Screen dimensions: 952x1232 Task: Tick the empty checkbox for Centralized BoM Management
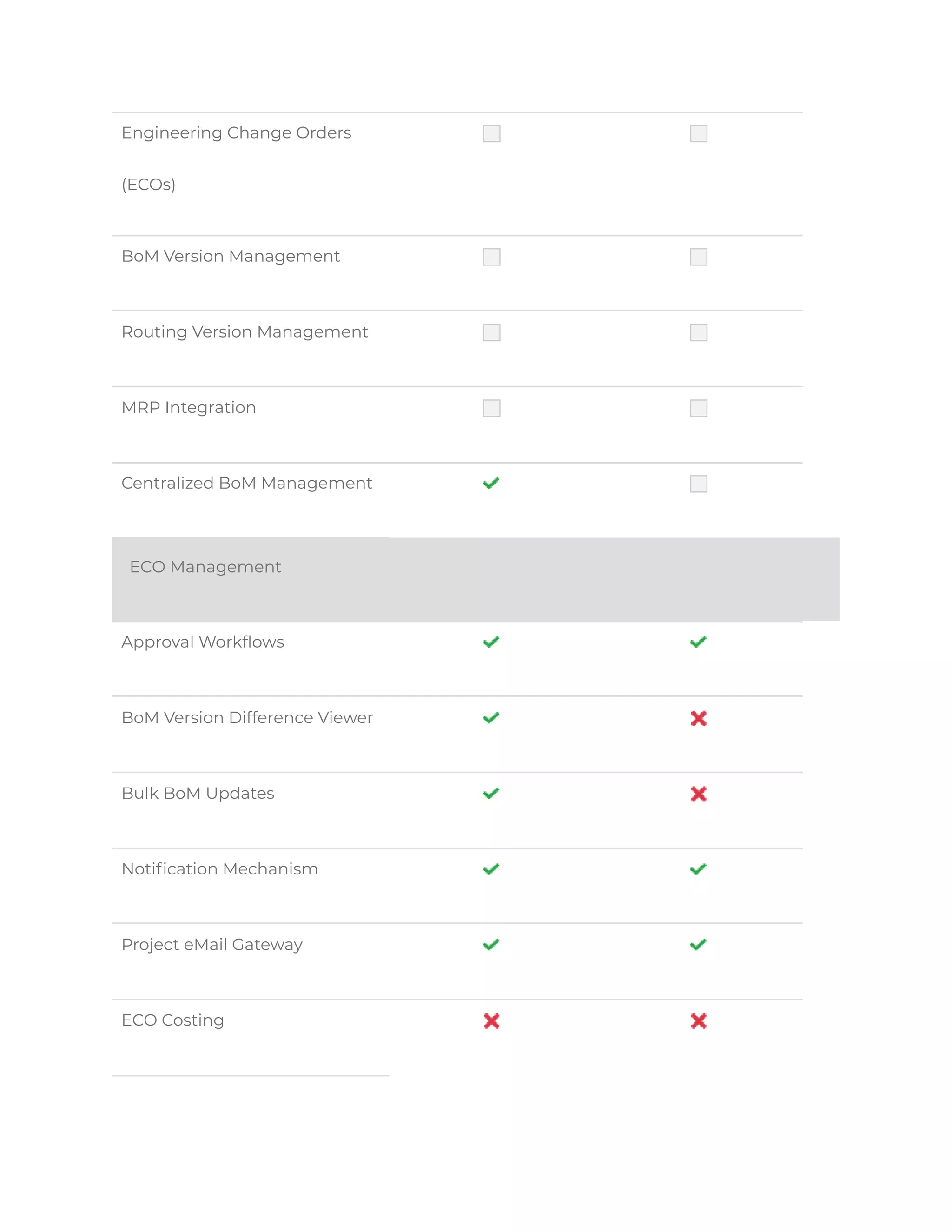(x=698, y=484)
